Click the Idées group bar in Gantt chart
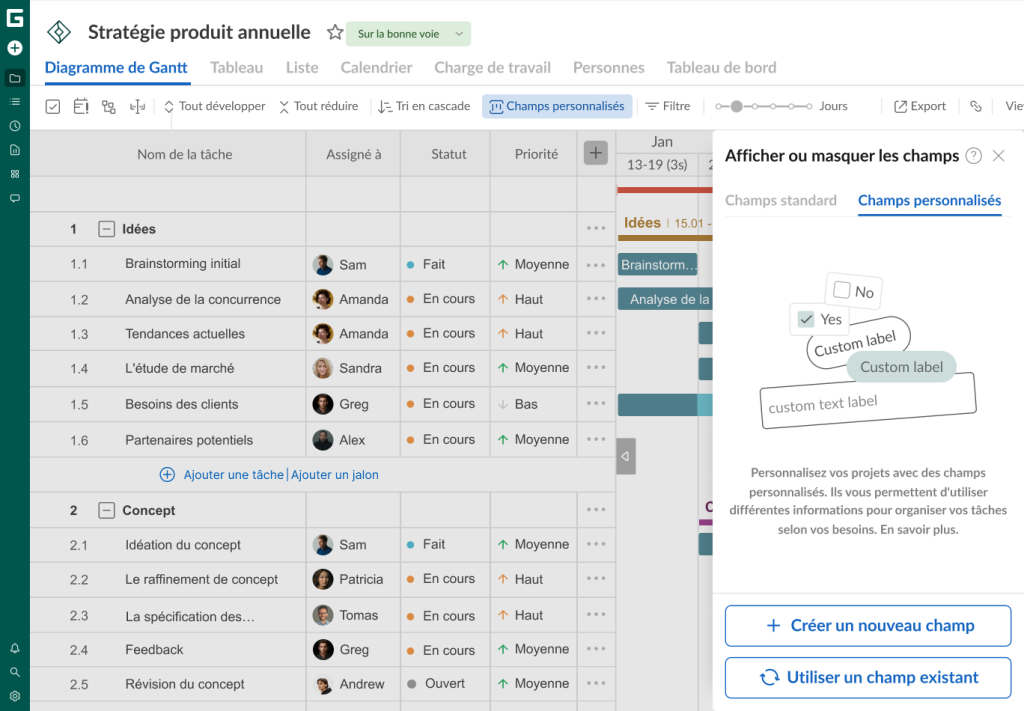Image resolution: width=1024 pixels, height=711 pixels. coord(665,237)
